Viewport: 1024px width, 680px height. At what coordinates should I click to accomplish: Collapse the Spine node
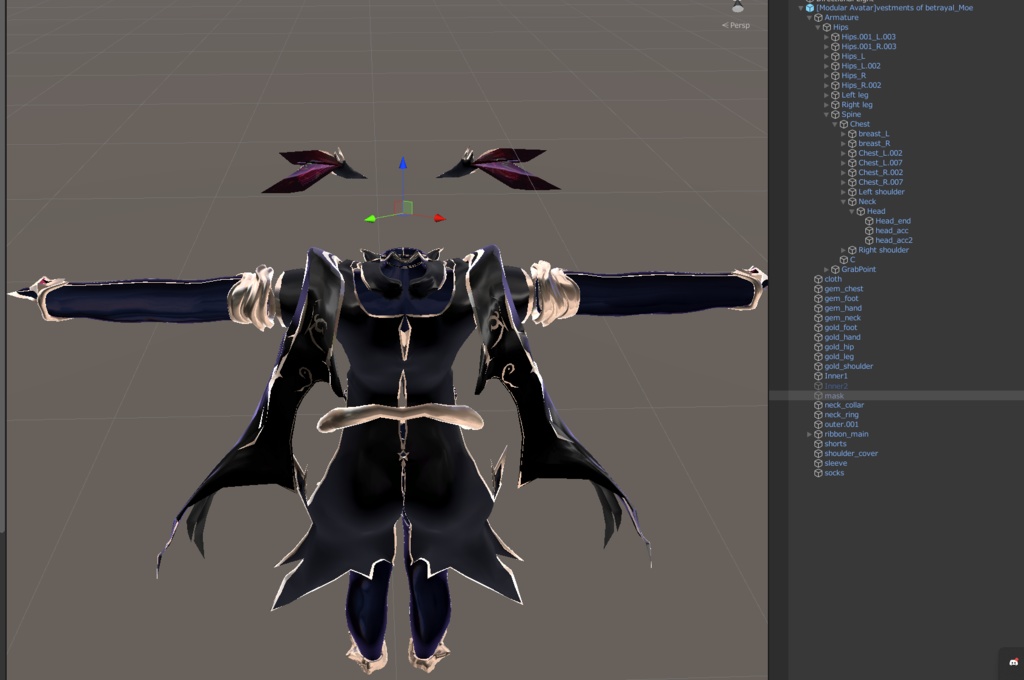tap(826, 114)
